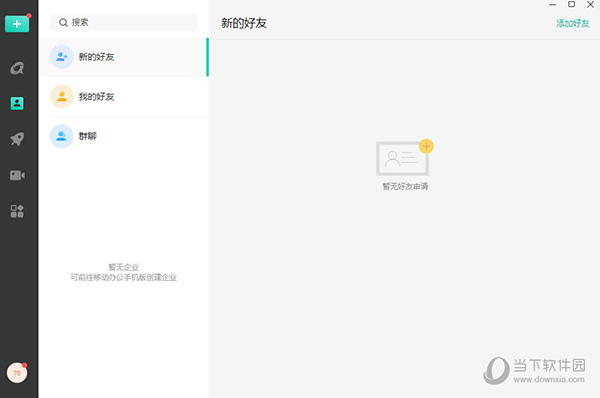The width and height of the screenshot is (600, 398).
Task: Focus the 搜索 search field
Action: (124, 23)
